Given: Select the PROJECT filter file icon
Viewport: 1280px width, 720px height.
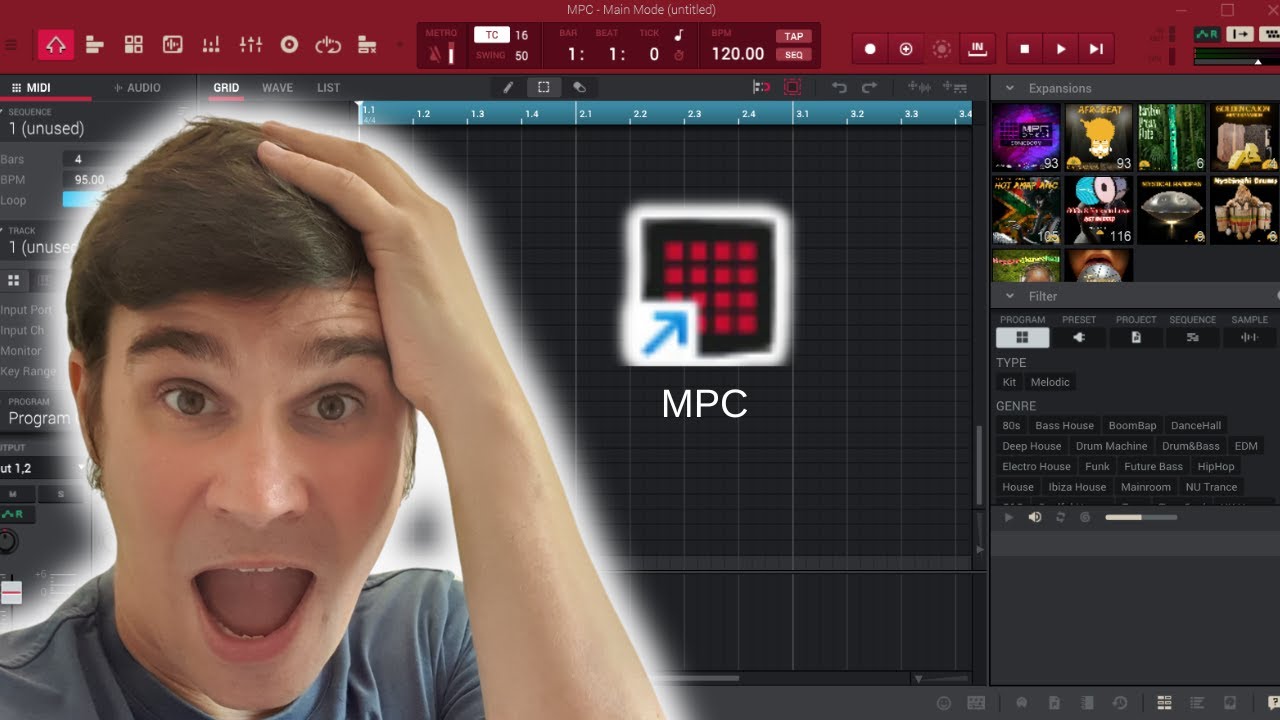Looking at the screenshot, I should click(x=1135, y=338).
